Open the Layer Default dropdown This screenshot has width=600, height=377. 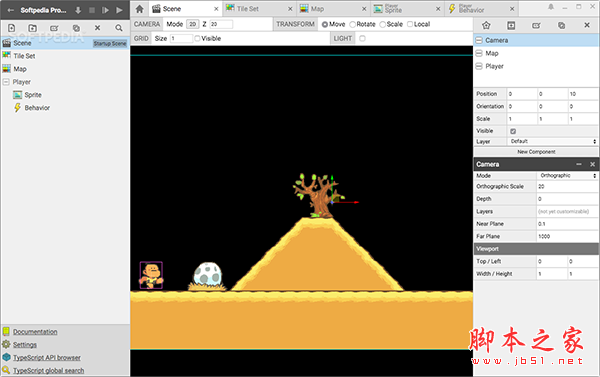click(x=553, y=141)
